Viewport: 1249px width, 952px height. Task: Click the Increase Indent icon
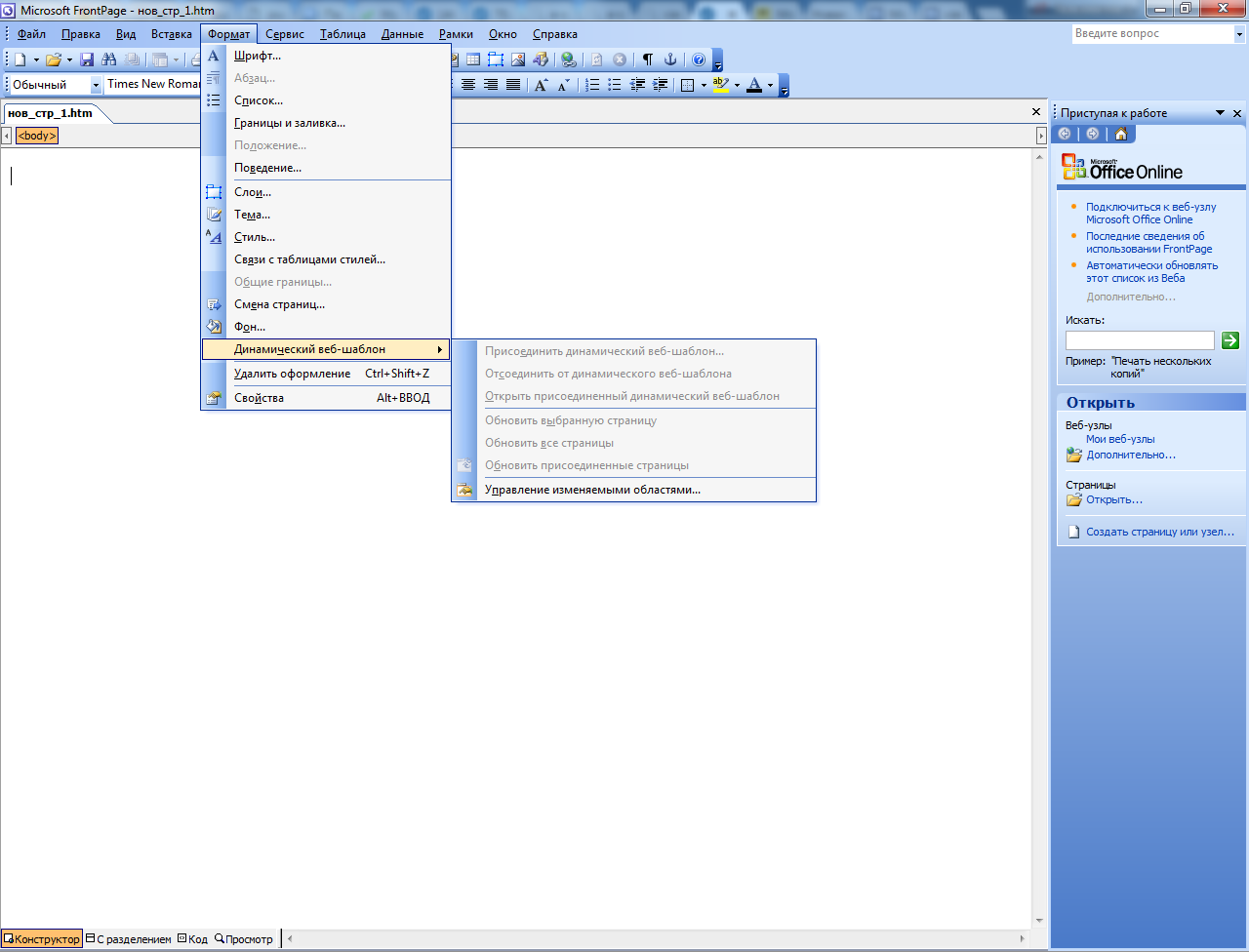pyautogui.click(x=661, y=85)
